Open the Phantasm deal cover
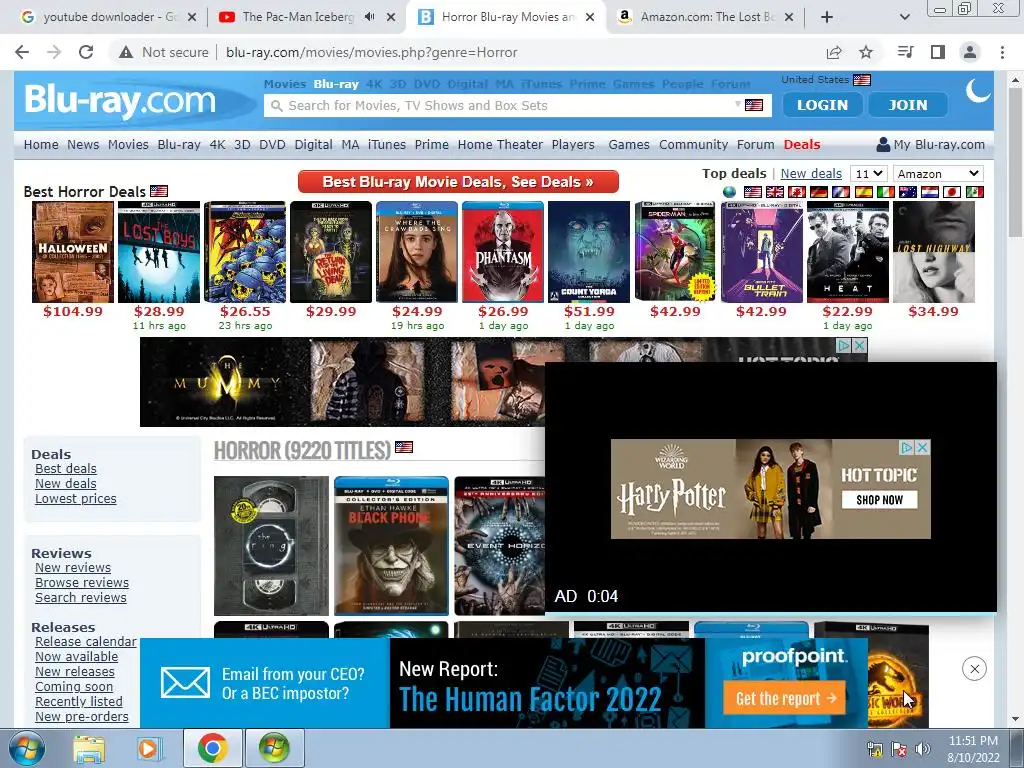 503,252
